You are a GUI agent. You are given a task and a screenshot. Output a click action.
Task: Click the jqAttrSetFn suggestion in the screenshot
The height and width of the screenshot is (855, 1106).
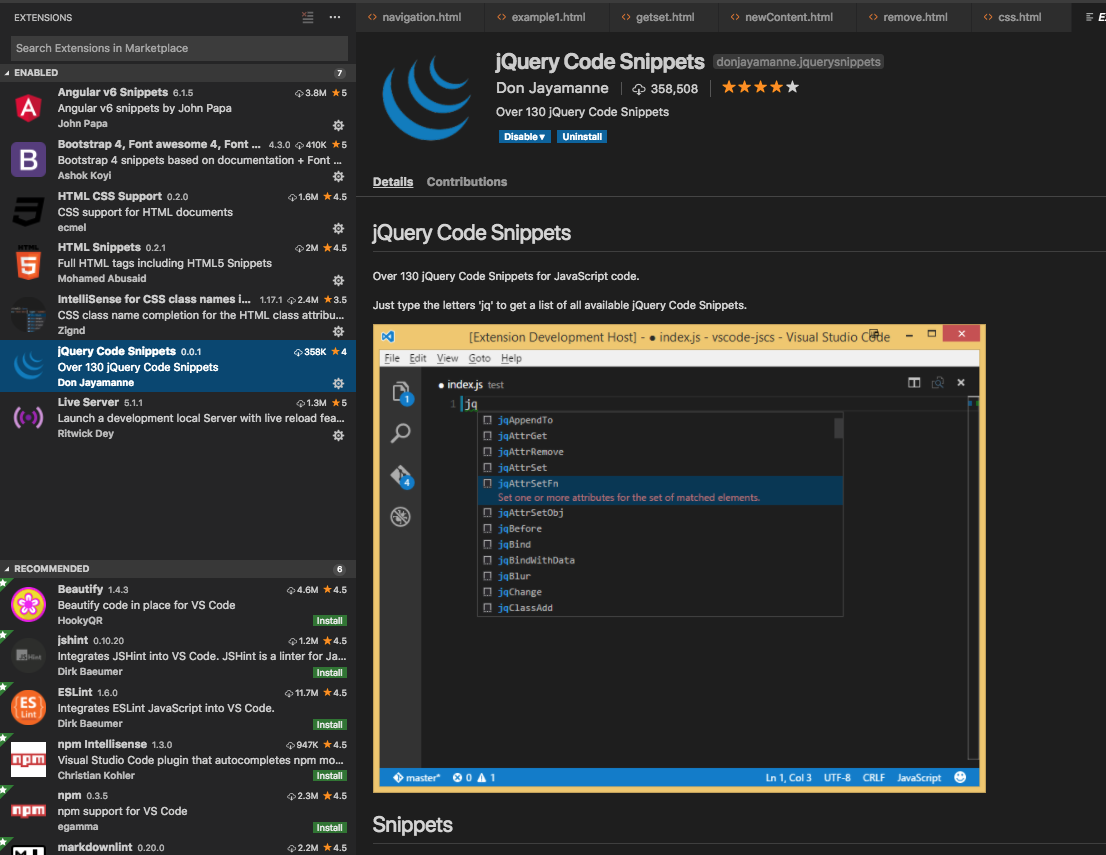[660, 490]
